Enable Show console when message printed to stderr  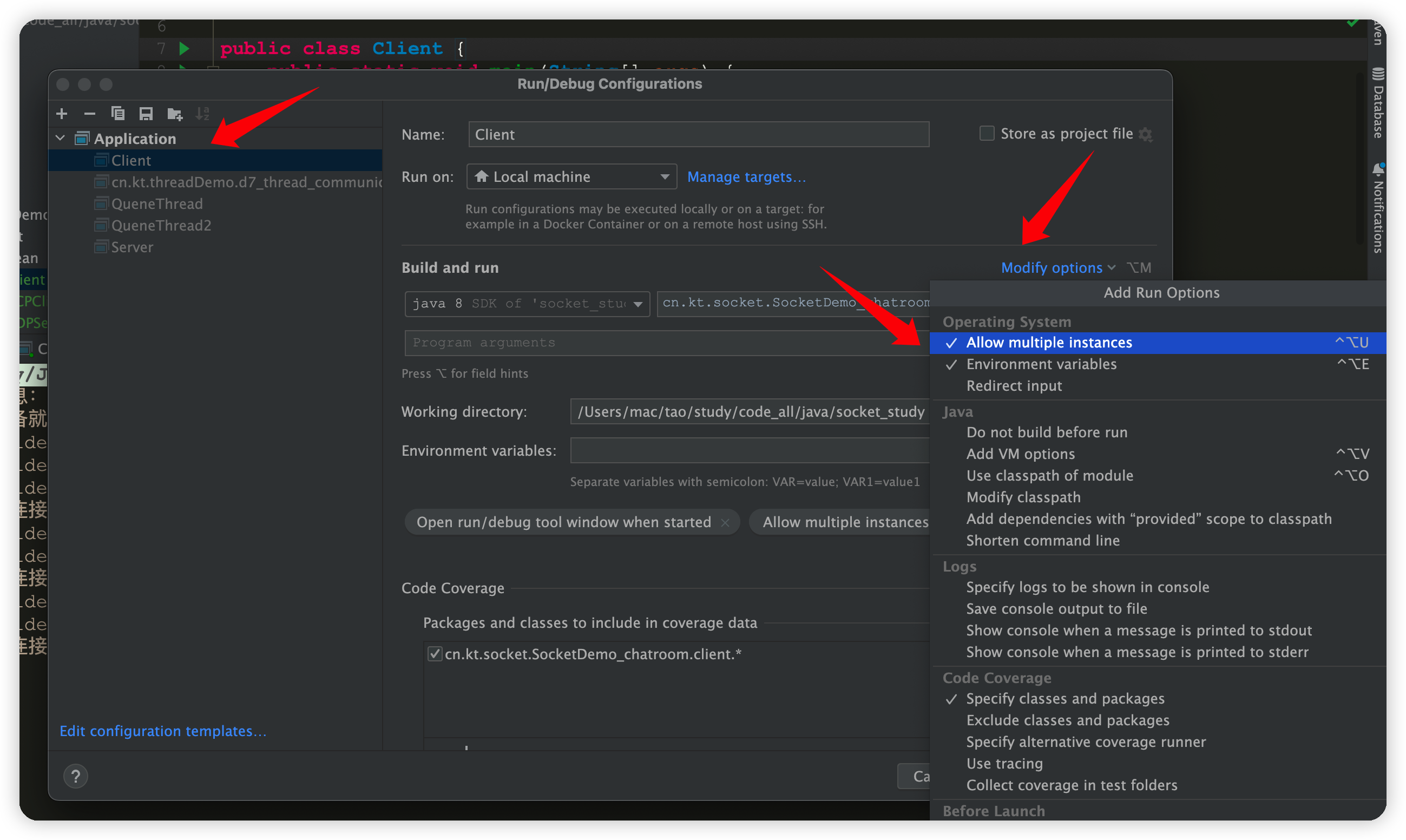click(x=1158, y=653)
